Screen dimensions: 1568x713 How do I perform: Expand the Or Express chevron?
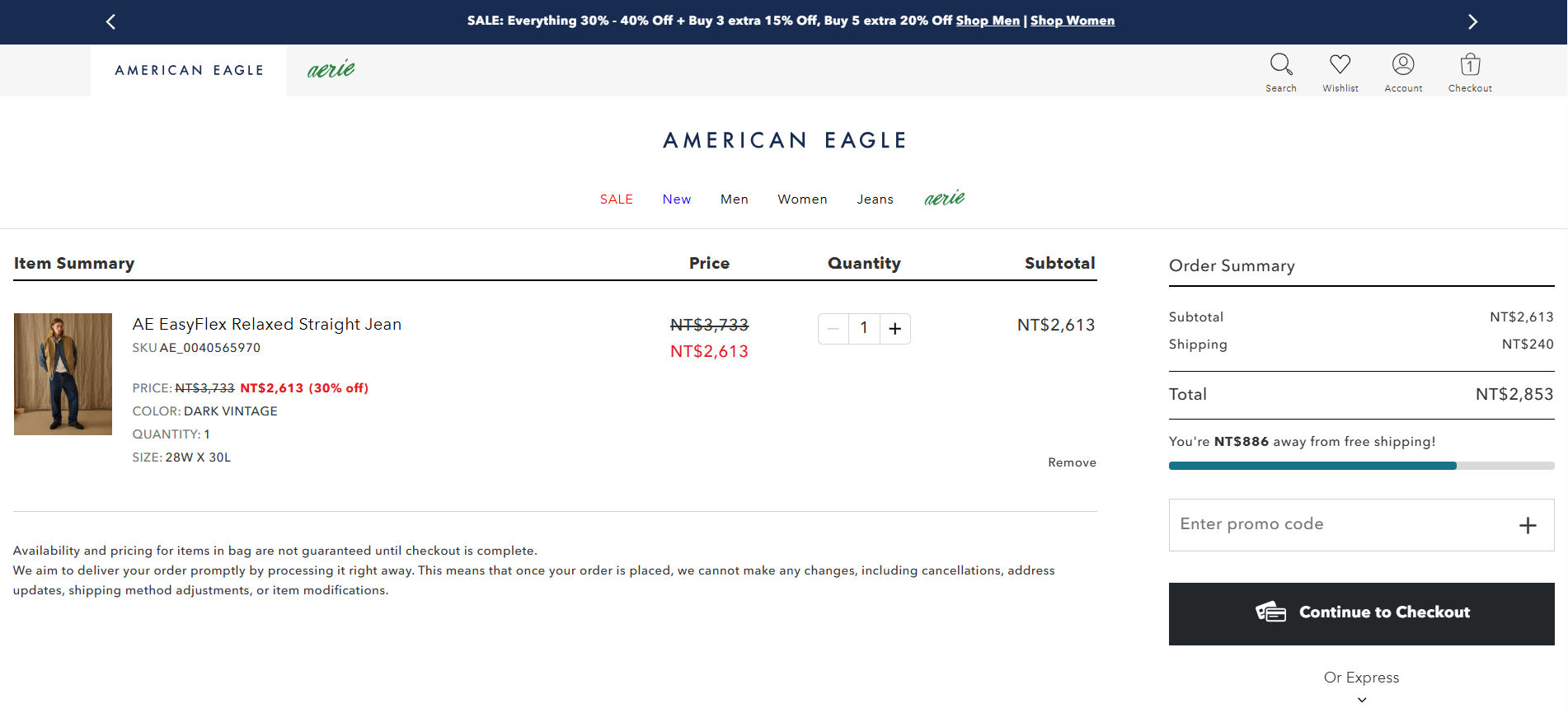click(x=1362, y=699)
